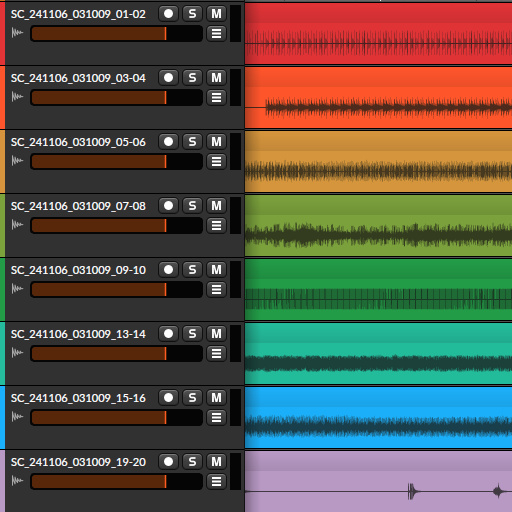Solo track SC_241106_031009_09-10
The width and height of the screenshot is (512, 512).
(192, 270)
